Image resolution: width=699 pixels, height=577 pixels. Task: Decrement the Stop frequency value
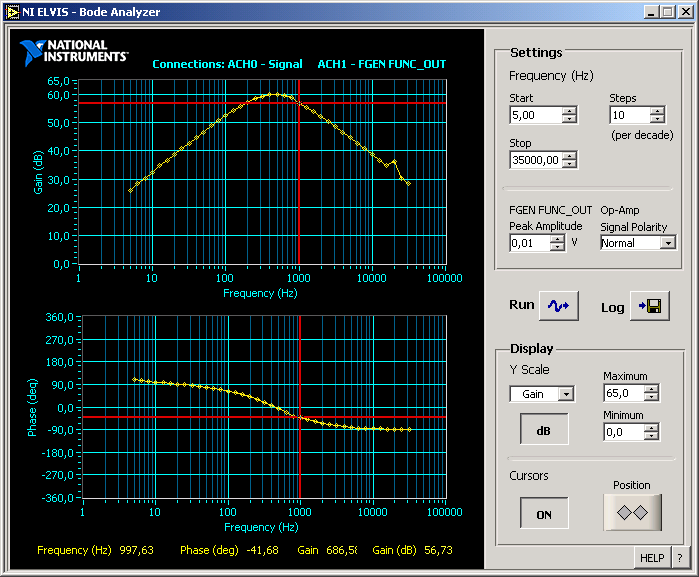click(x=569, y=164)
